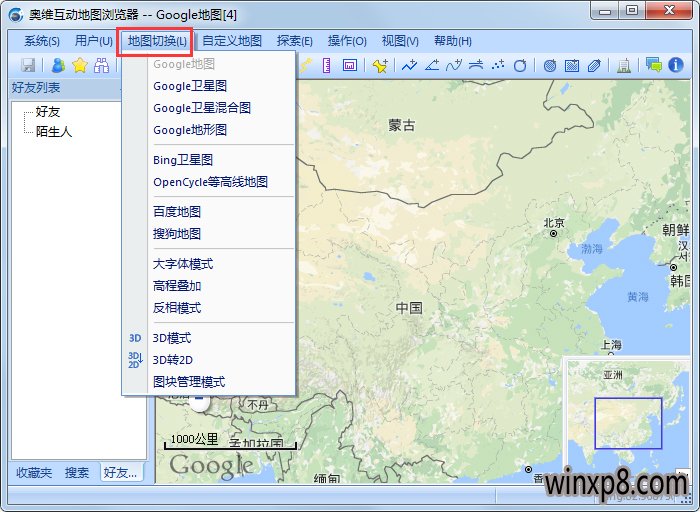Click the app logo in title bar
The image size is (700, 512).
tap(16, 15)
